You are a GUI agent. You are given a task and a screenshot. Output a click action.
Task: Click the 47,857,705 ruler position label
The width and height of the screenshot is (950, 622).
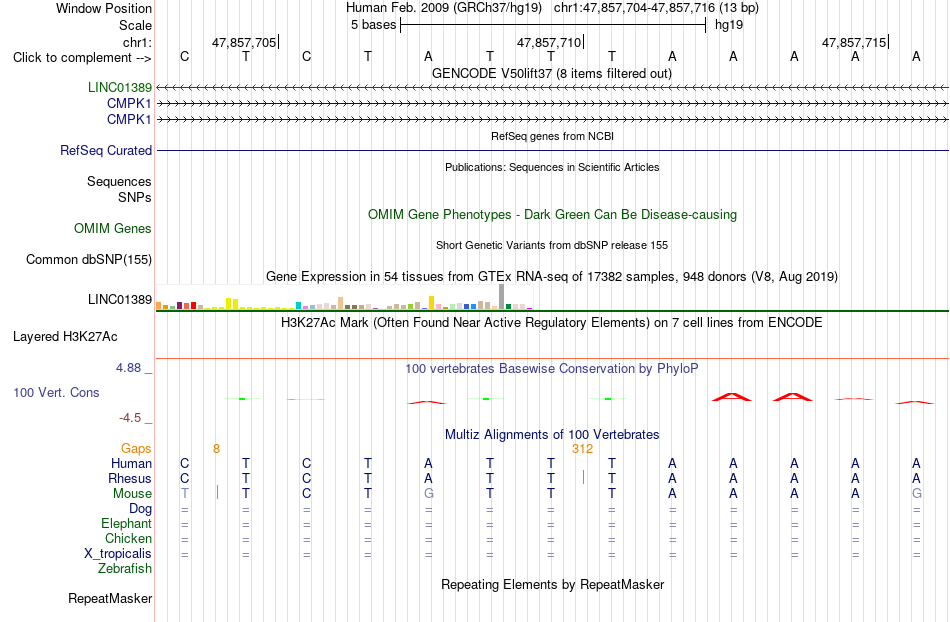tap(244, 42)
